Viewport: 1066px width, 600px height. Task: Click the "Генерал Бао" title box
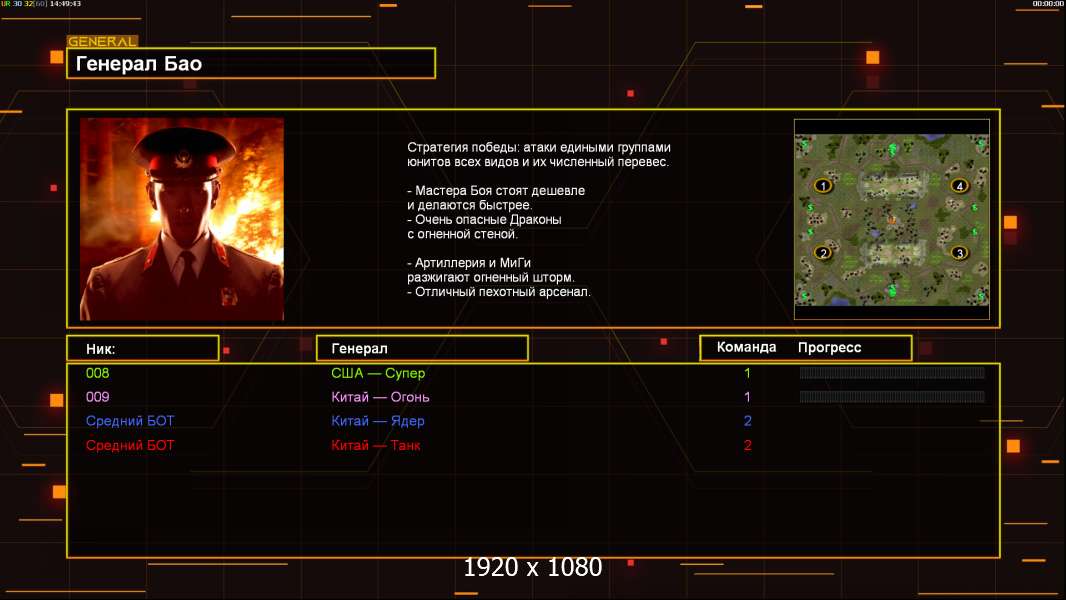[x=250, y=64]
